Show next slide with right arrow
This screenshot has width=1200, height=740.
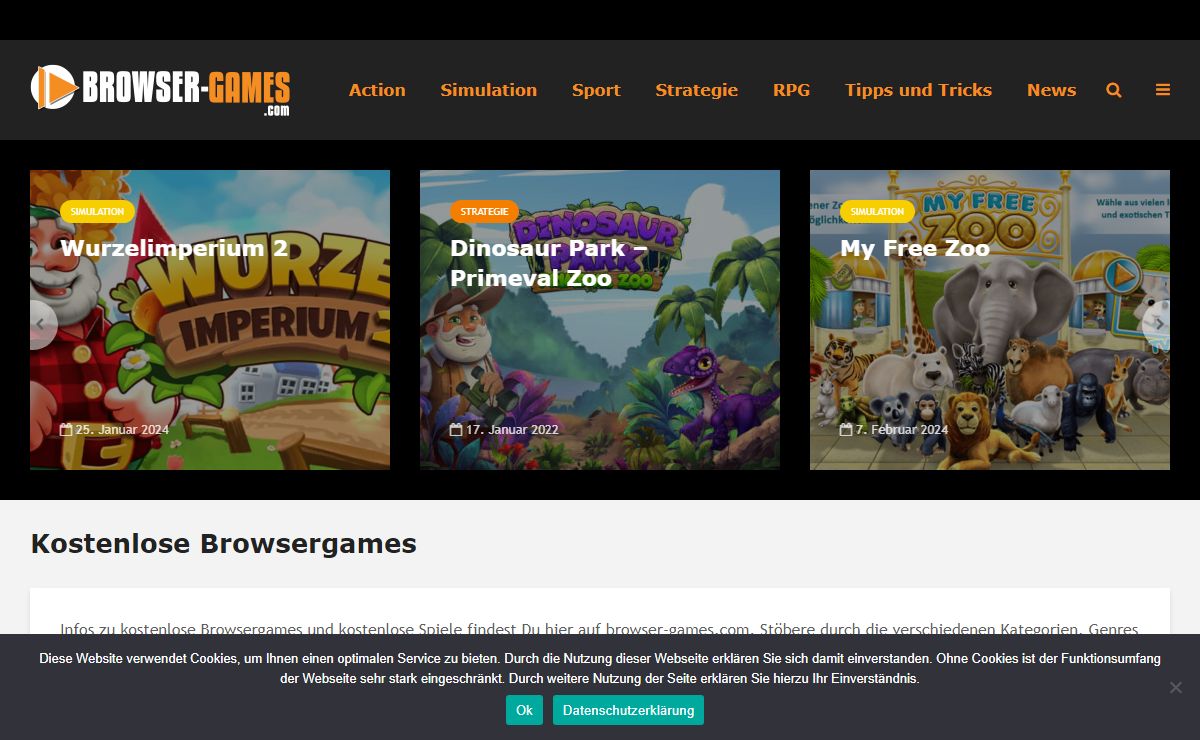click(x=1158, y=324)
